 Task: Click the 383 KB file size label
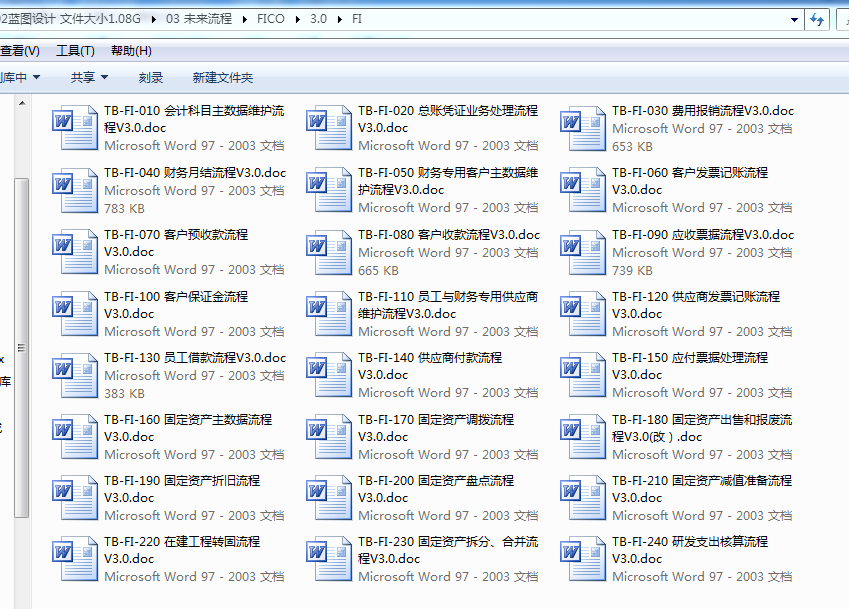pos(125,394)
